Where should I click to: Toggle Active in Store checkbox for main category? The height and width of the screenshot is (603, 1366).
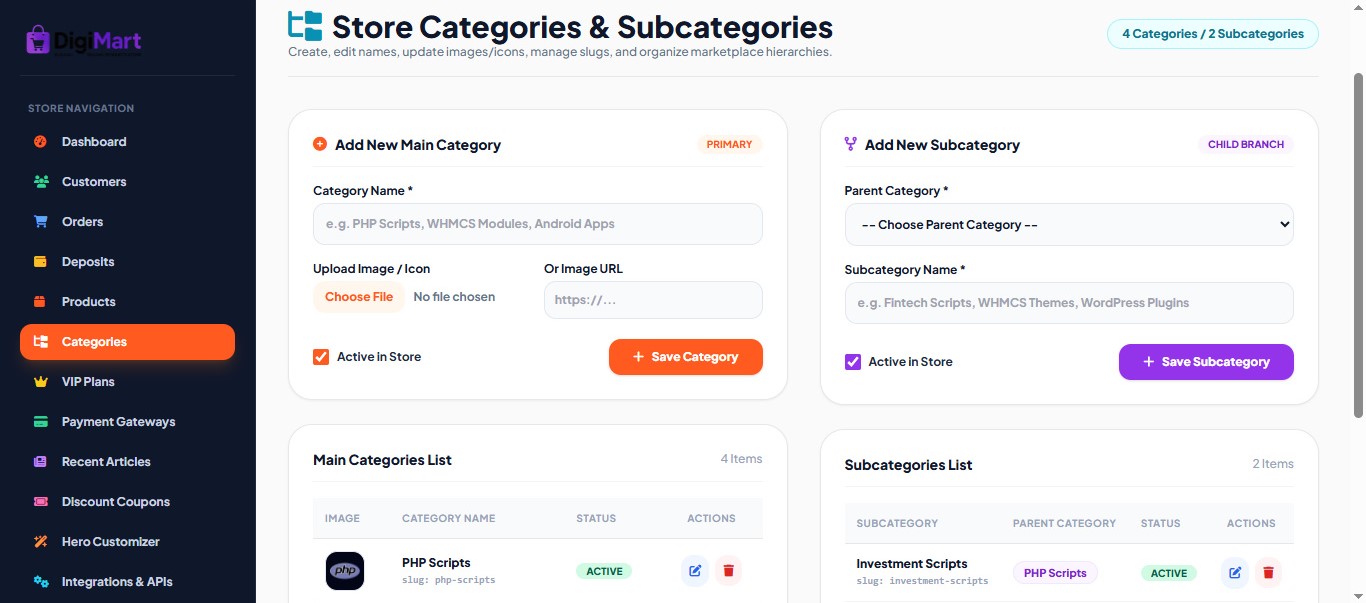[321, 357]
